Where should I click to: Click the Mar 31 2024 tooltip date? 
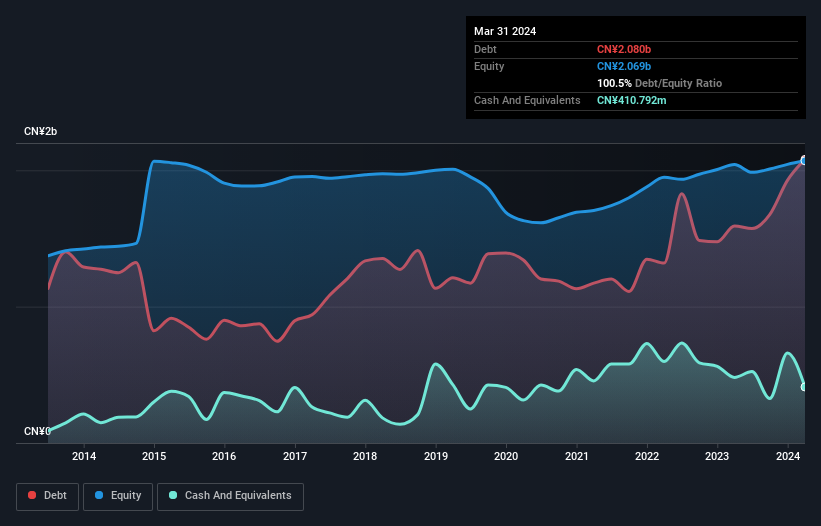click(505, 31)
